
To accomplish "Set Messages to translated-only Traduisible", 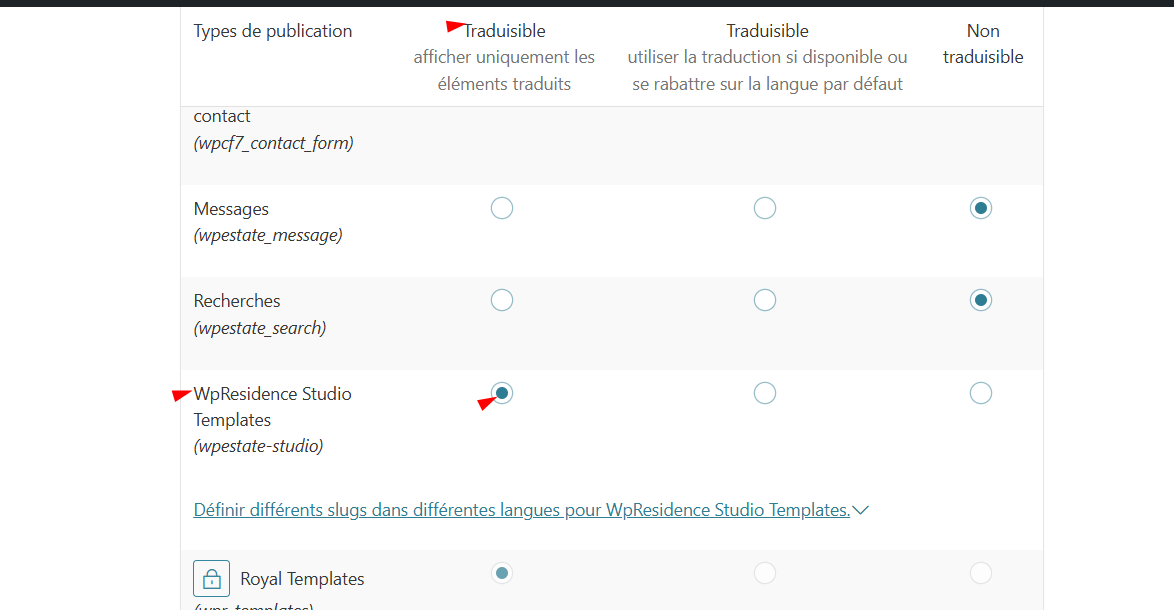I will tap(502, 208).
